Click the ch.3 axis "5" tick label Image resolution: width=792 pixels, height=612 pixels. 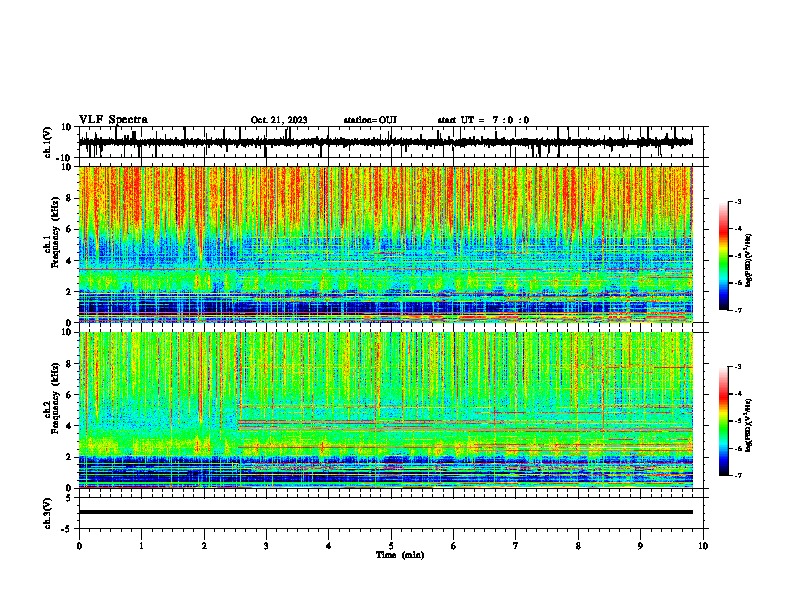69,498
